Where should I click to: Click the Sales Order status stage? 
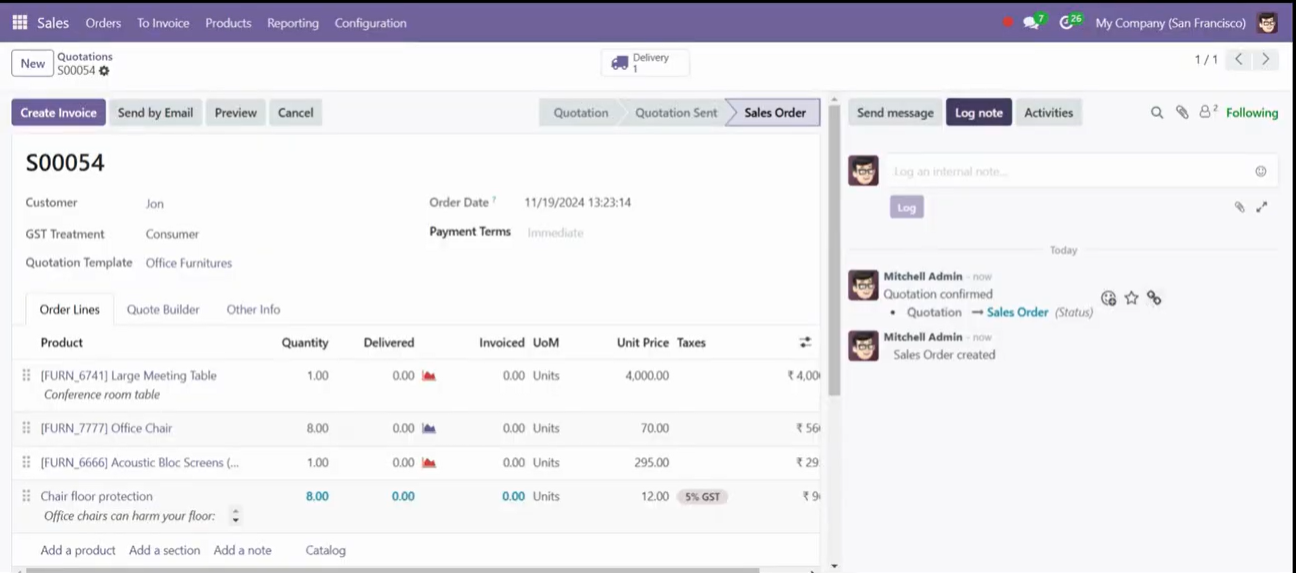coord(775,113)
